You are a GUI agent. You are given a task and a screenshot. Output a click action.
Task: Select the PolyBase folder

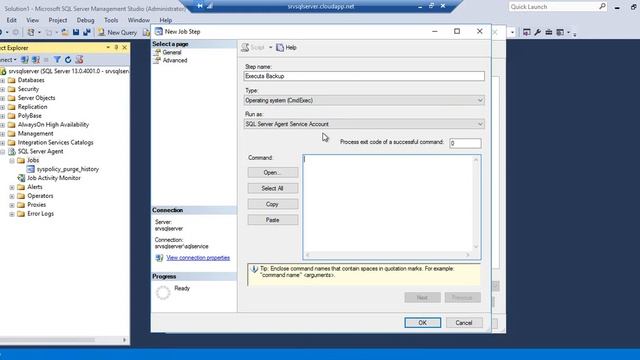[29, 116]
